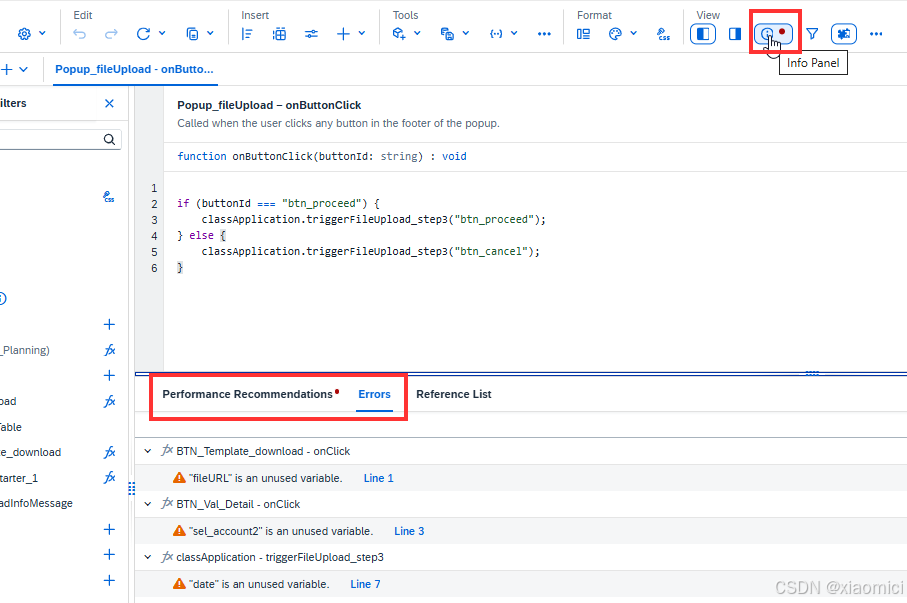Image resolution: width=907 pixels, height=603 pixels.
Task: Collapse the BTN_Val_Detail - onClick error group
Action: 148,505
